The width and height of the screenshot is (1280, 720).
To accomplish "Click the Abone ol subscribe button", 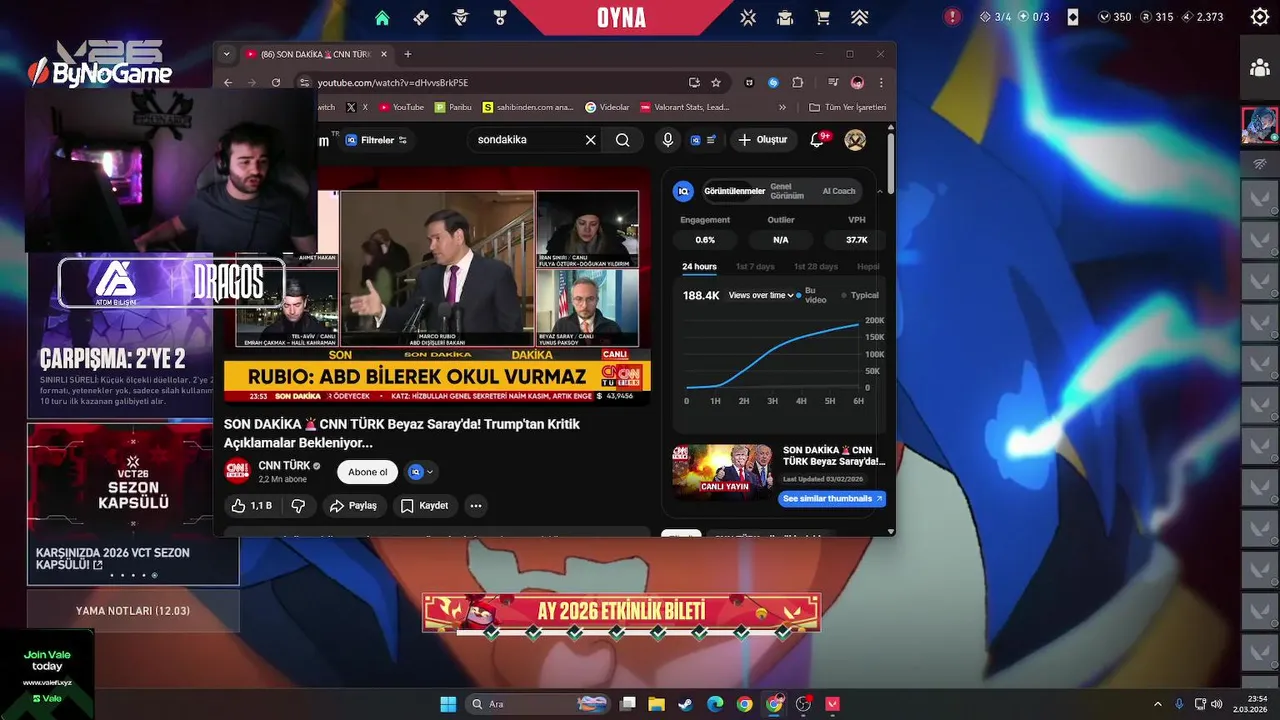I will [x=368, y=472].
